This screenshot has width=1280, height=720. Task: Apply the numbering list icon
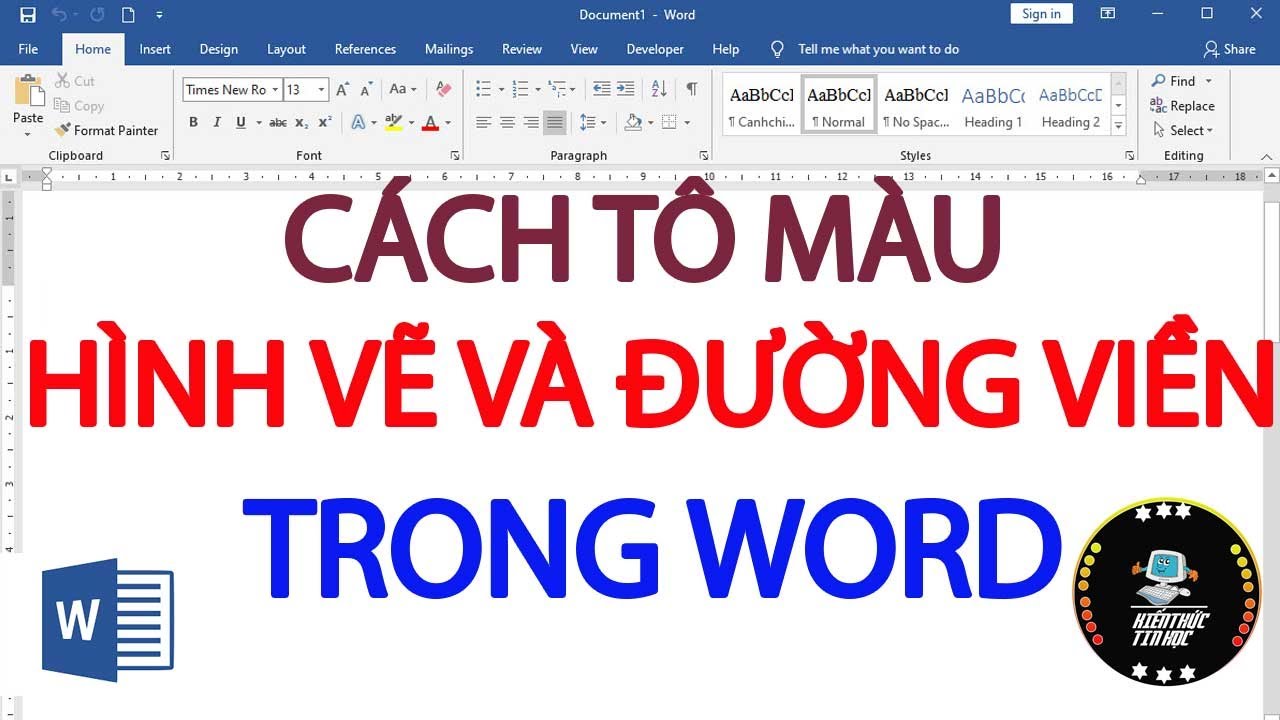[x=519, y=89]
